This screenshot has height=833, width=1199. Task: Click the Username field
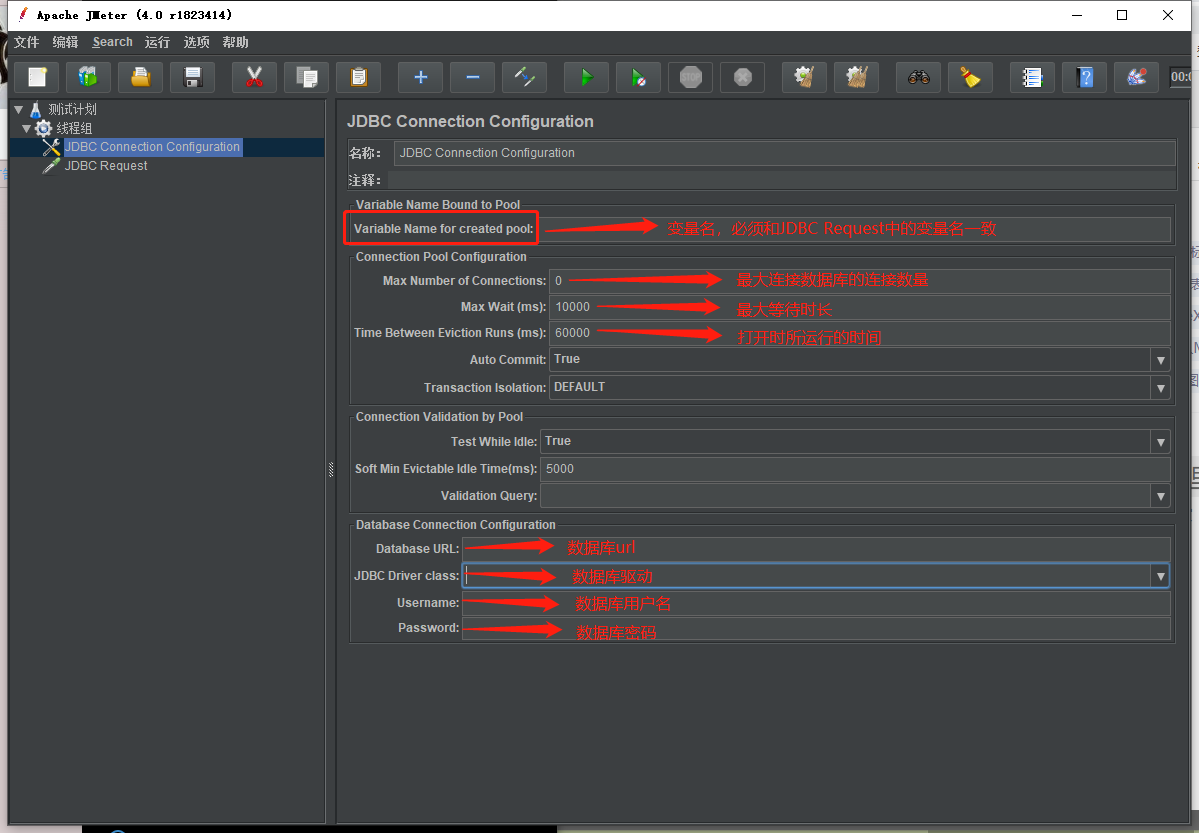(x=817, y=603)
